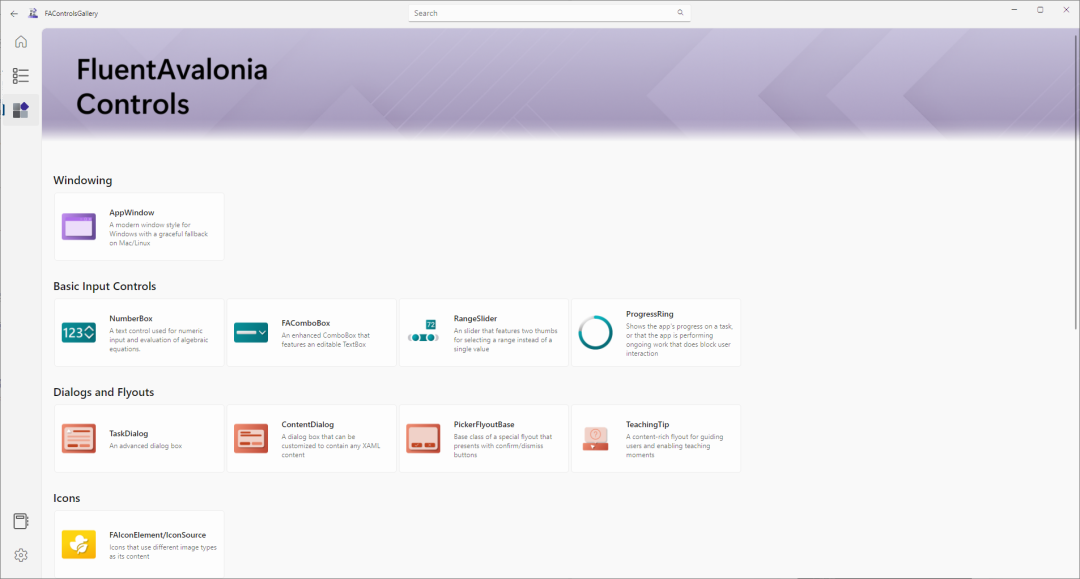Viewport: 1080px width, 579px height.
Task: Open the ProgressRing title link
Action: [650, 314]
